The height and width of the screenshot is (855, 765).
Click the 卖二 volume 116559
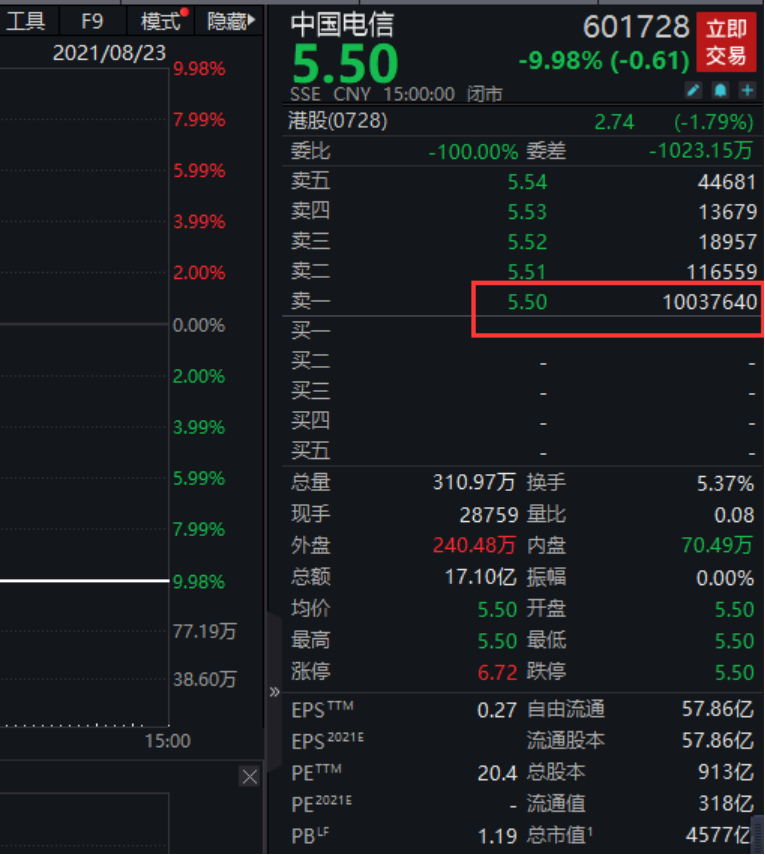pyautogui.click(x=722, y=272)
